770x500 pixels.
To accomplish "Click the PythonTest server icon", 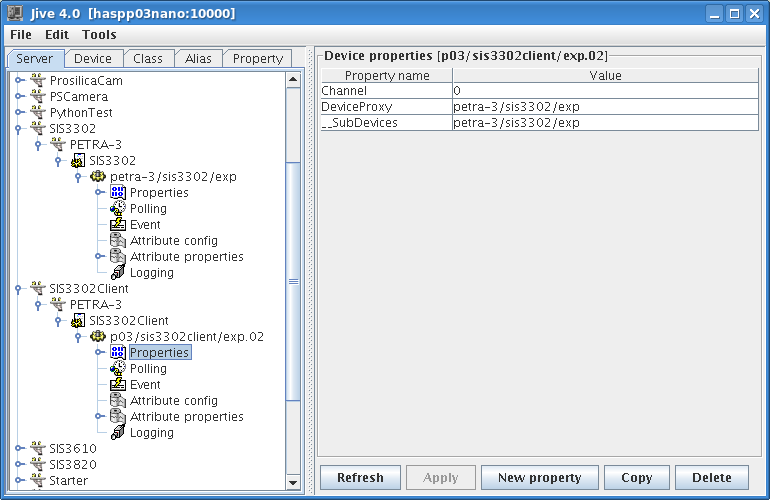I will click(38, 112).
